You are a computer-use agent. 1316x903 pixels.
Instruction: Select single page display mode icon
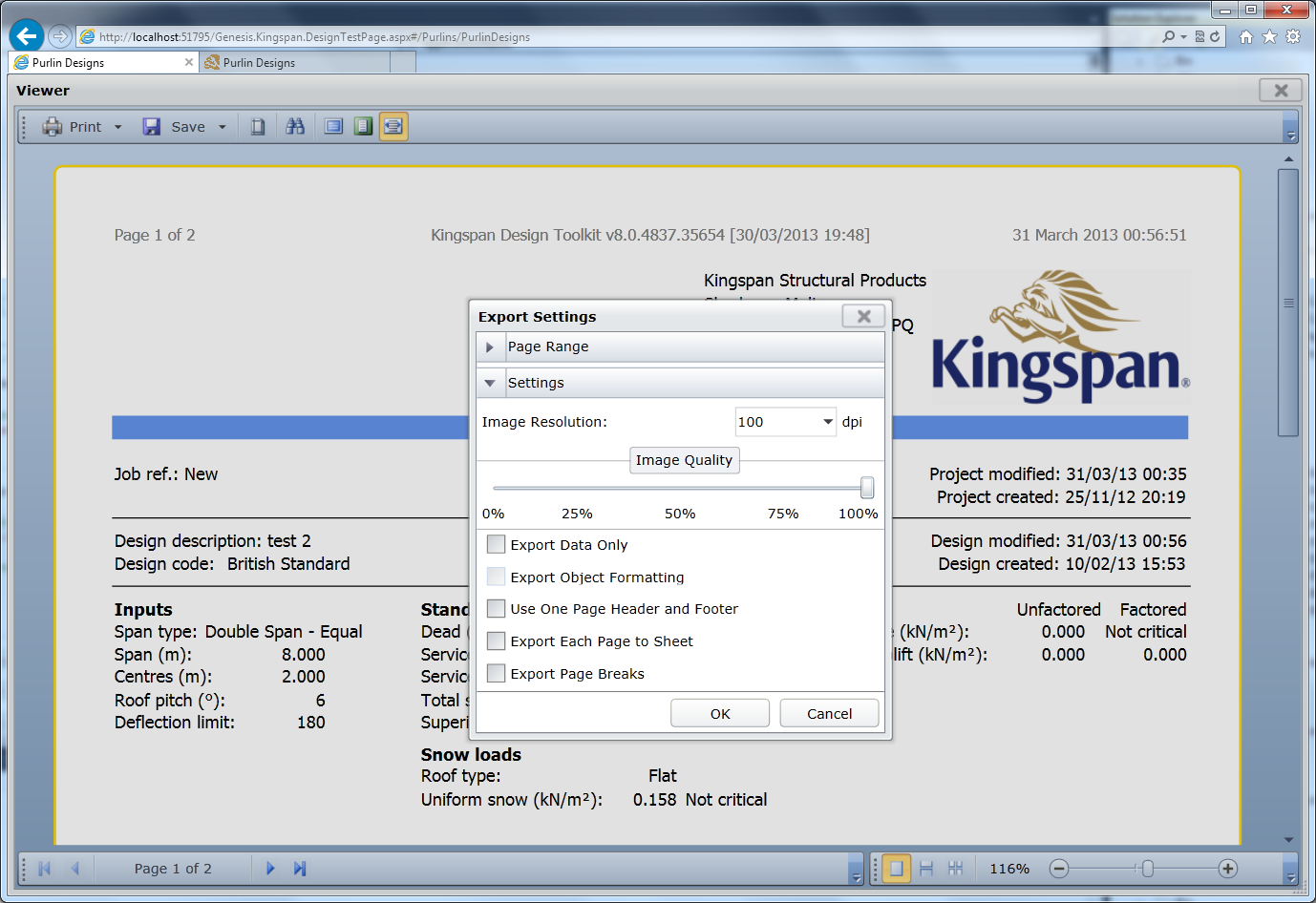(896, 869)
